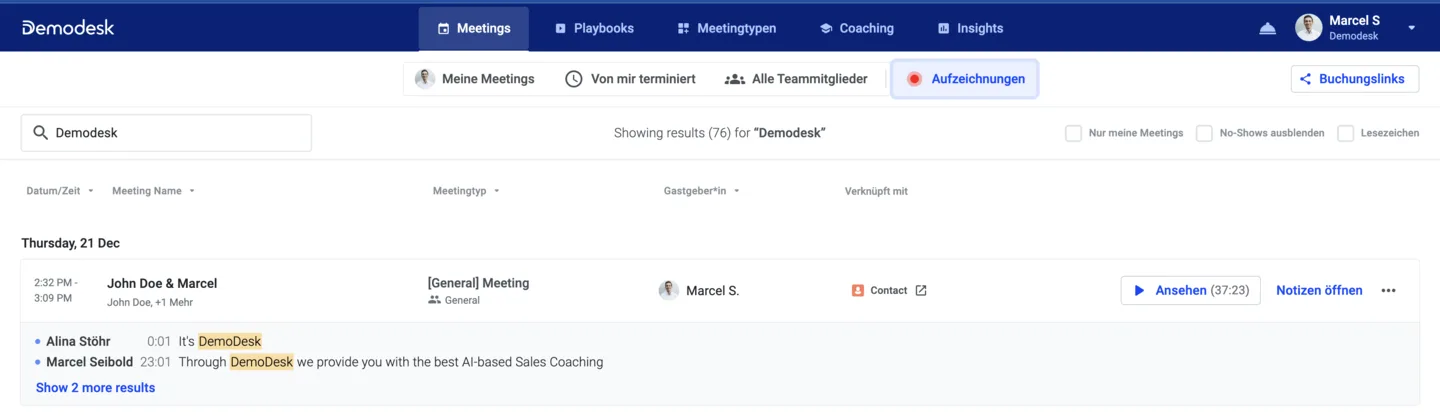Click Notizen öffnen link

click(1319, 290)
